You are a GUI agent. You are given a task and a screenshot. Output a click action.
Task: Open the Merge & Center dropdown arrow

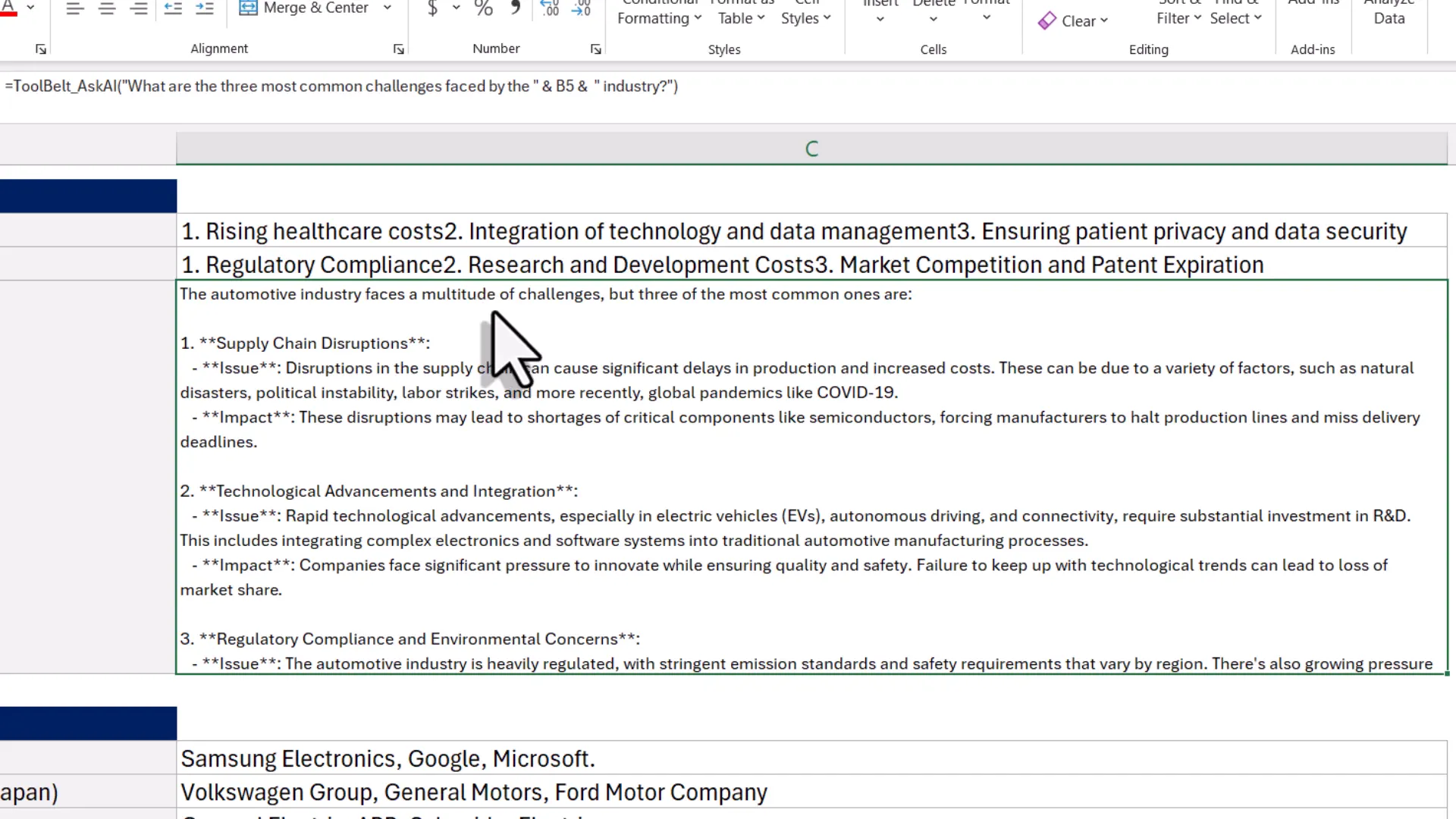(388, 8)
